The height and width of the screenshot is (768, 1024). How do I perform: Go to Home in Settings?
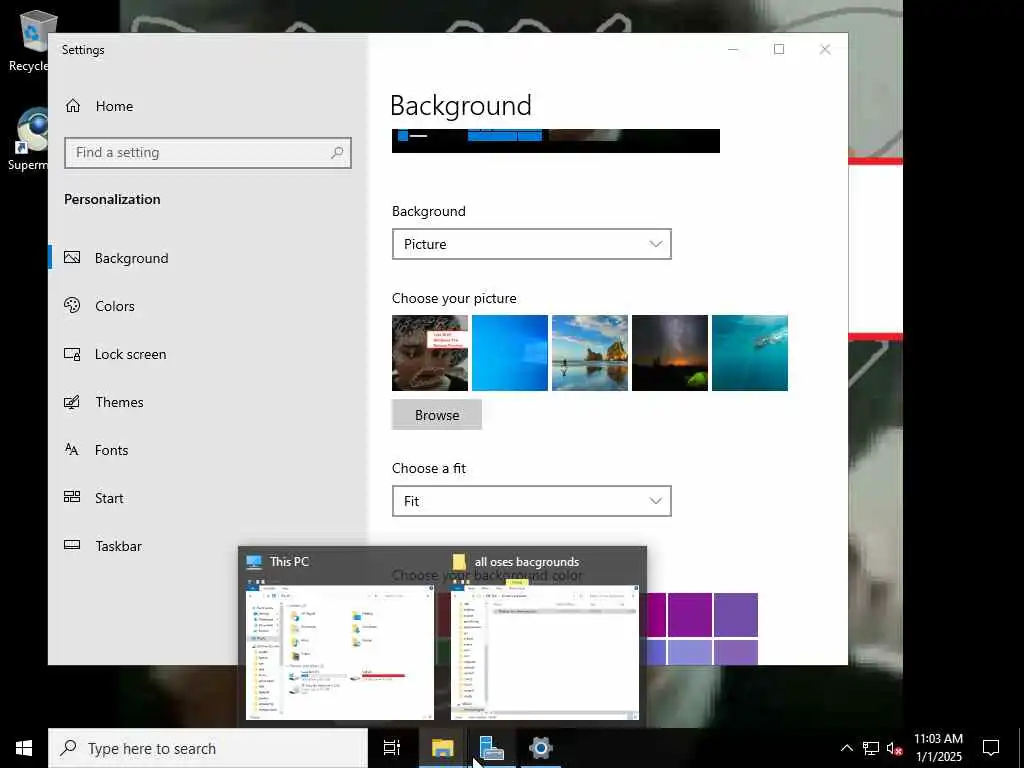point(114,106)
